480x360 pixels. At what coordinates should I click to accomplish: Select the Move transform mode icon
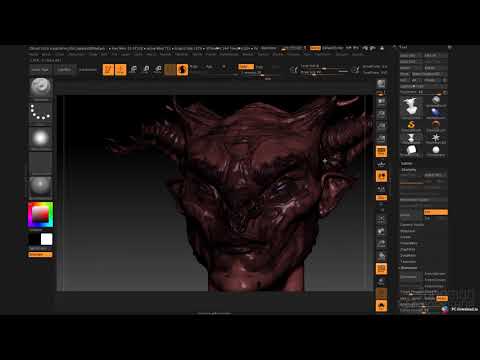click(x=133, y=69)
